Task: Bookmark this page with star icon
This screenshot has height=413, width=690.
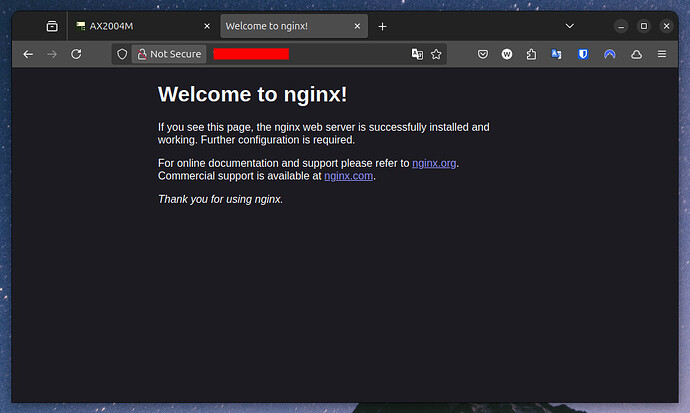Action: 436,54
